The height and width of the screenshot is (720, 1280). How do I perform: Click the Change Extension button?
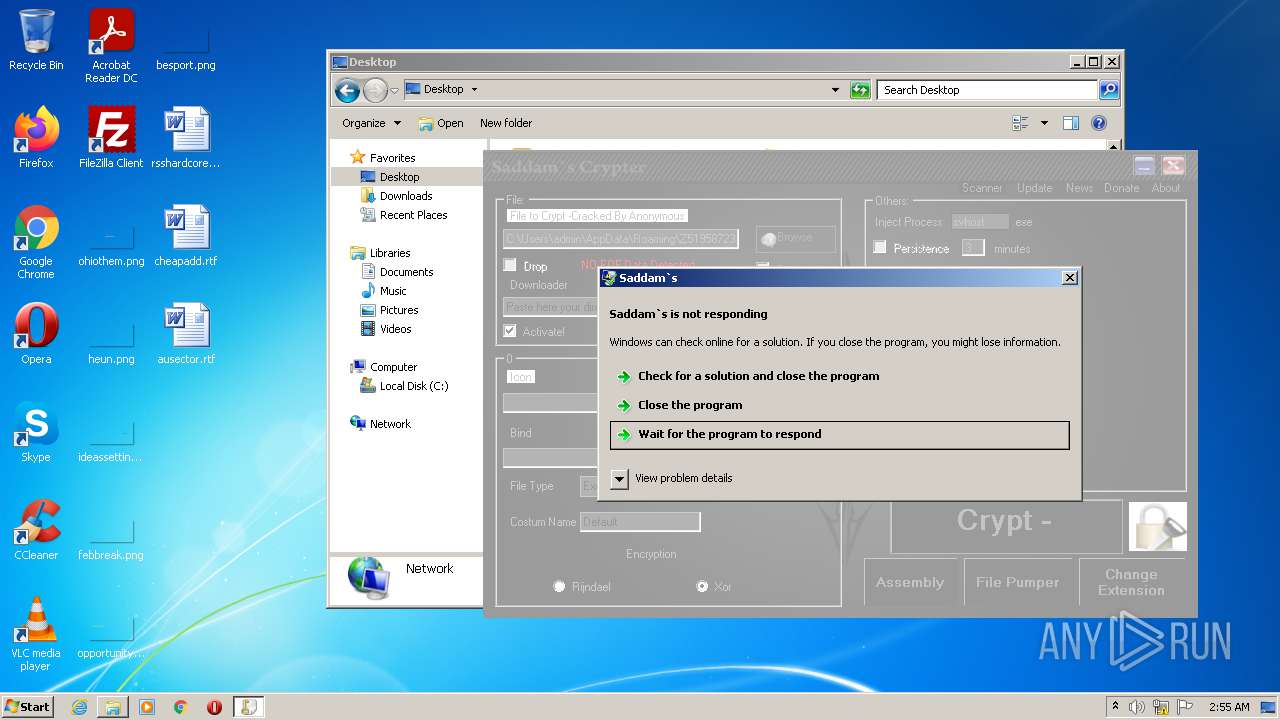click(x=1131, y=582)
